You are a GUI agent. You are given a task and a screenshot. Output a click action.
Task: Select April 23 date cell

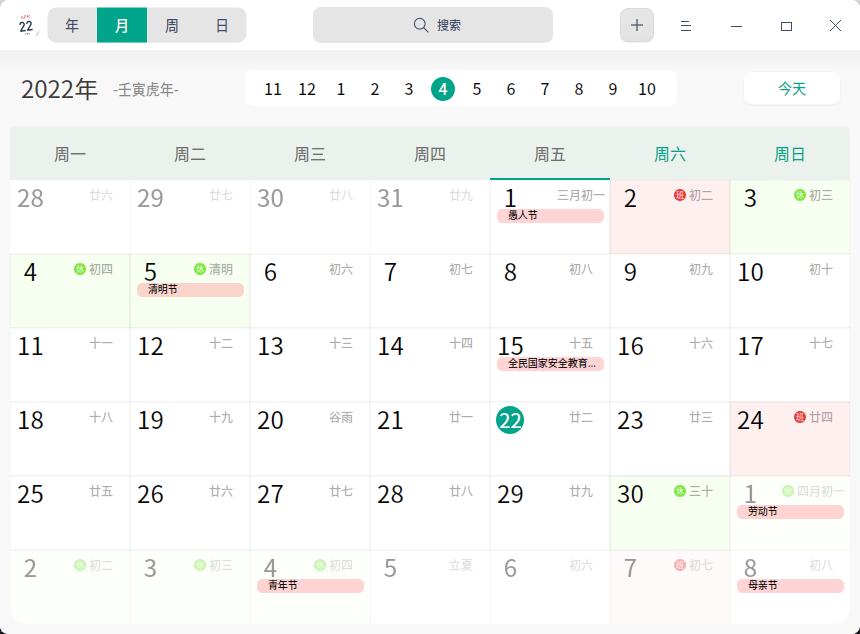670,439
